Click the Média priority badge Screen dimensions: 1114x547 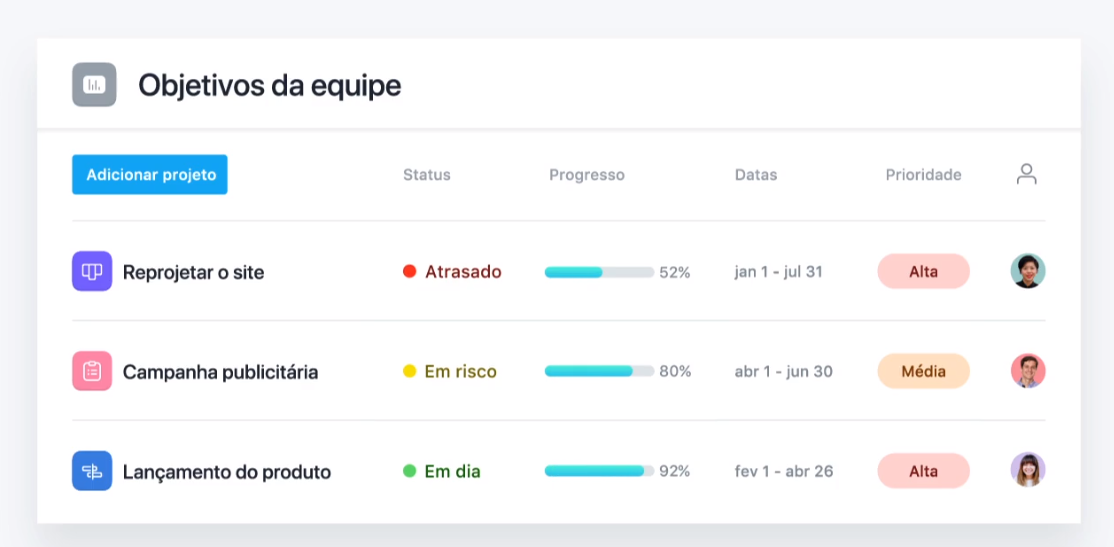click(924, 371)
